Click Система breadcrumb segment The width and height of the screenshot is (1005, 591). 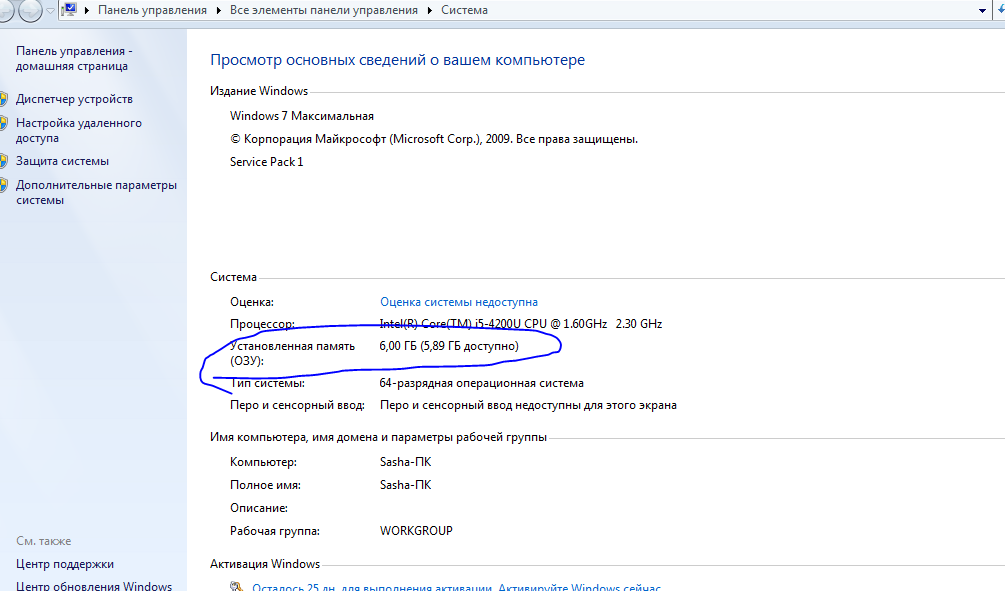465,11
